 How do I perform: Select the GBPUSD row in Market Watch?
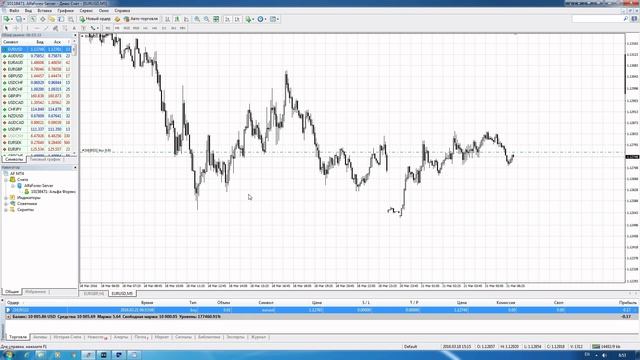coord(37,76)
